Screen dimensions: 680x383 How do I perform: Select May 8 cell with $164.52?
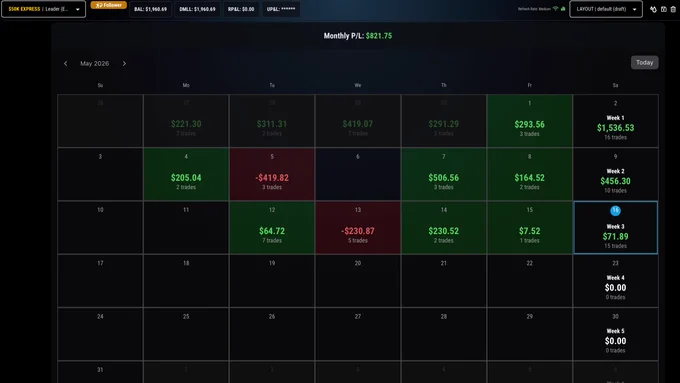(x=530, y=174)
